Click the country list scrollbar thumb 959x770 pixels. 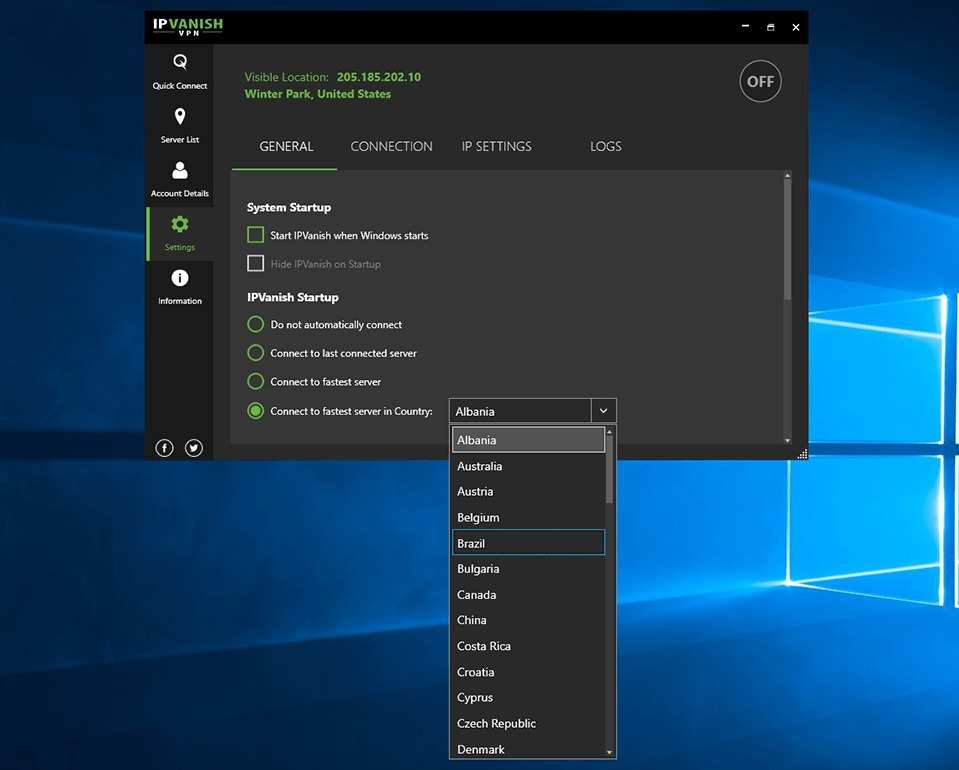(x=609, y=469)
